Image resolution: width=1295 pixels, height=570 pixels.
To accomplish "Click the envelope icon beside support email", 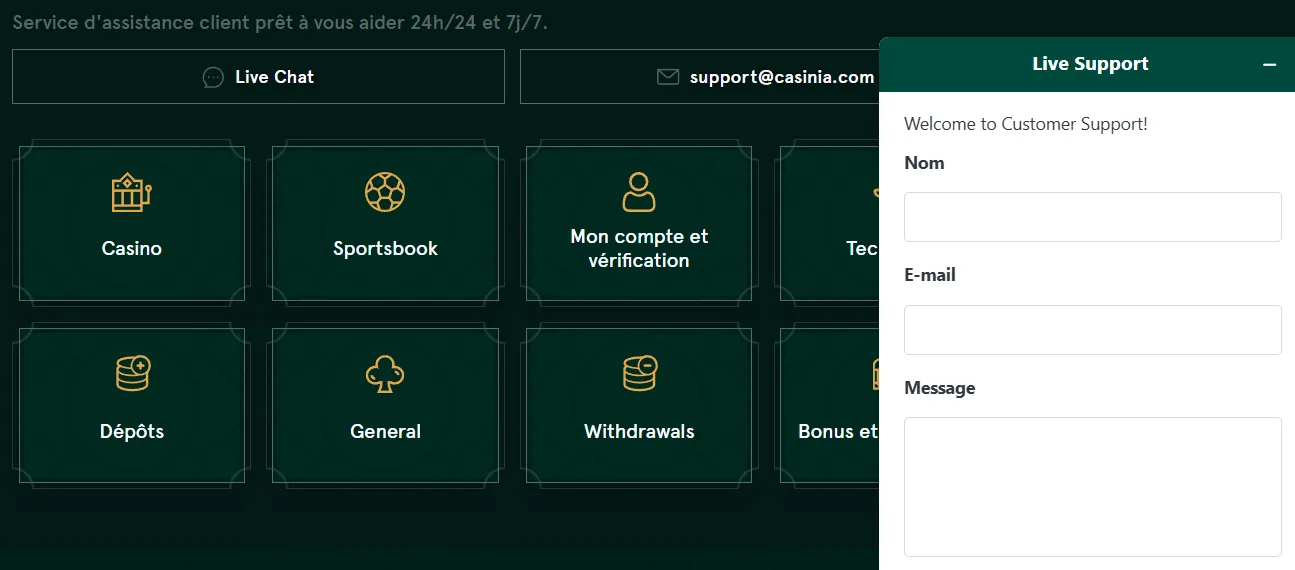I will [x=667, y=77].
